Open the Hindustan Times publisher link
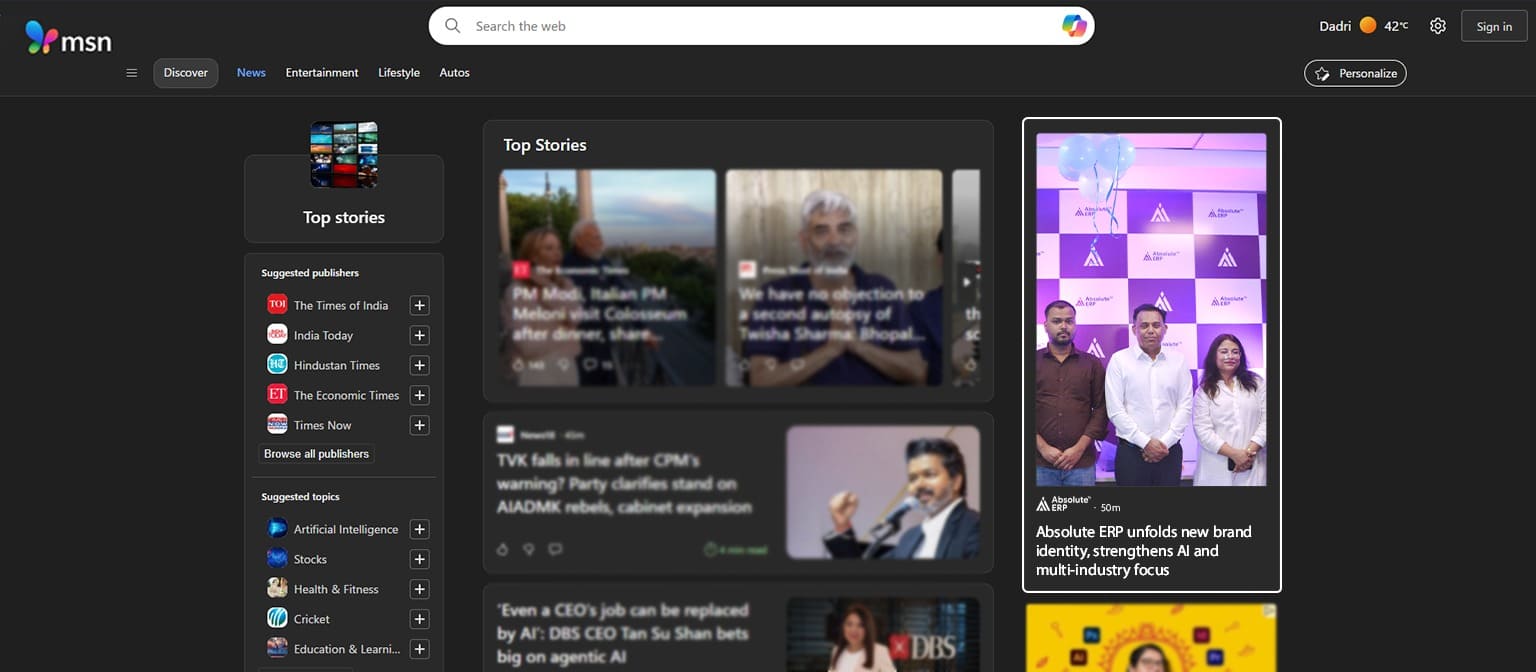 coord(337,365)
